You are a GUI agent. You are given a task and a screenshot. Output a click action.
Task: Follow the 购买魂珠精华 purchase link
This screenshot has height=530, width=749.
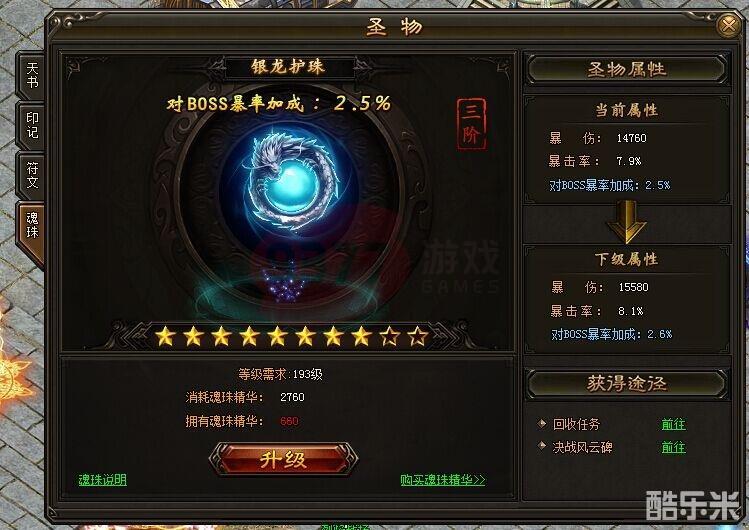pyautogui.click(x=443, y=480)
